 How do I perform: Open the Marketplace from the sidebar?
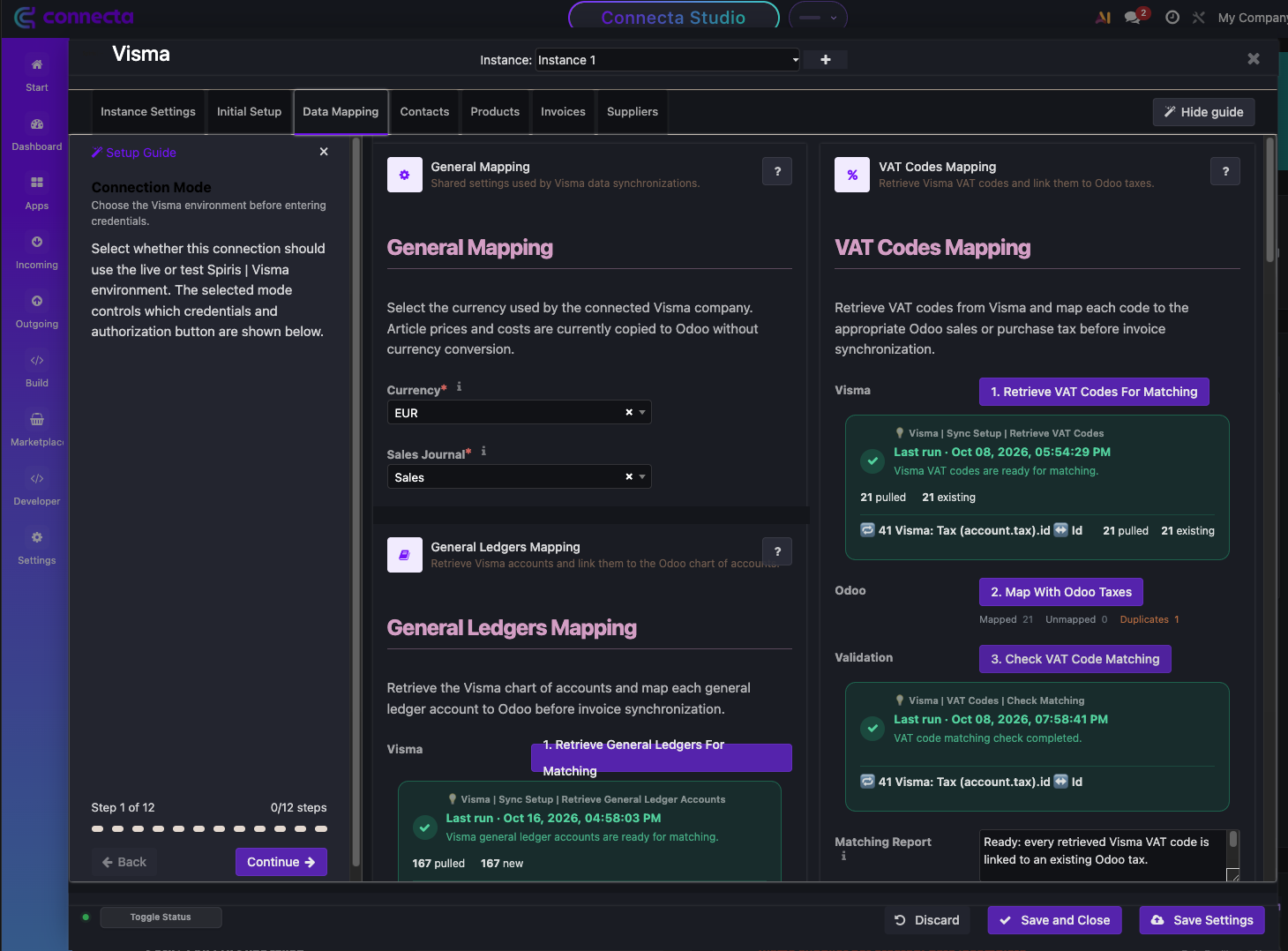36,430
